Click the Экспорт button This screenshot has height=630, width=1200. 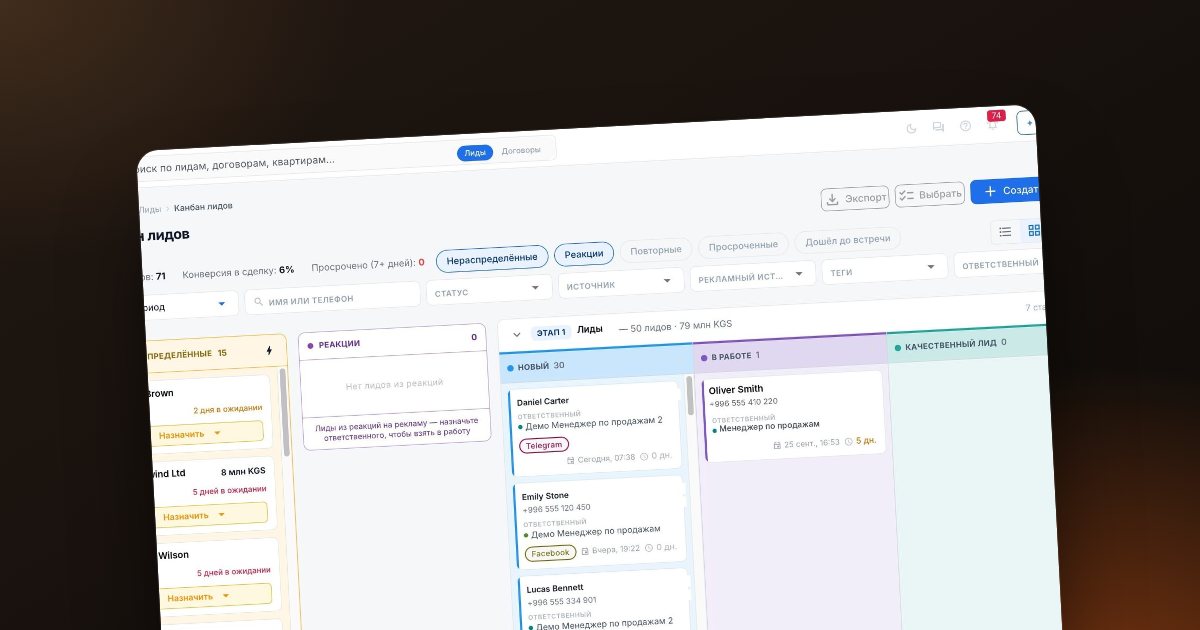(855, 198)
